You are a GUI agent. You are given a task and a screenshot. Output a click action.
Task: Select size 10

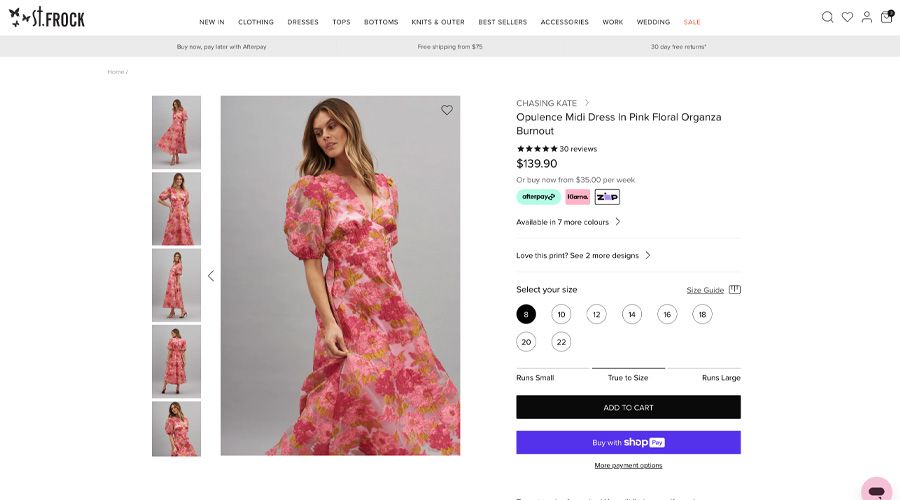click(561, 314)
